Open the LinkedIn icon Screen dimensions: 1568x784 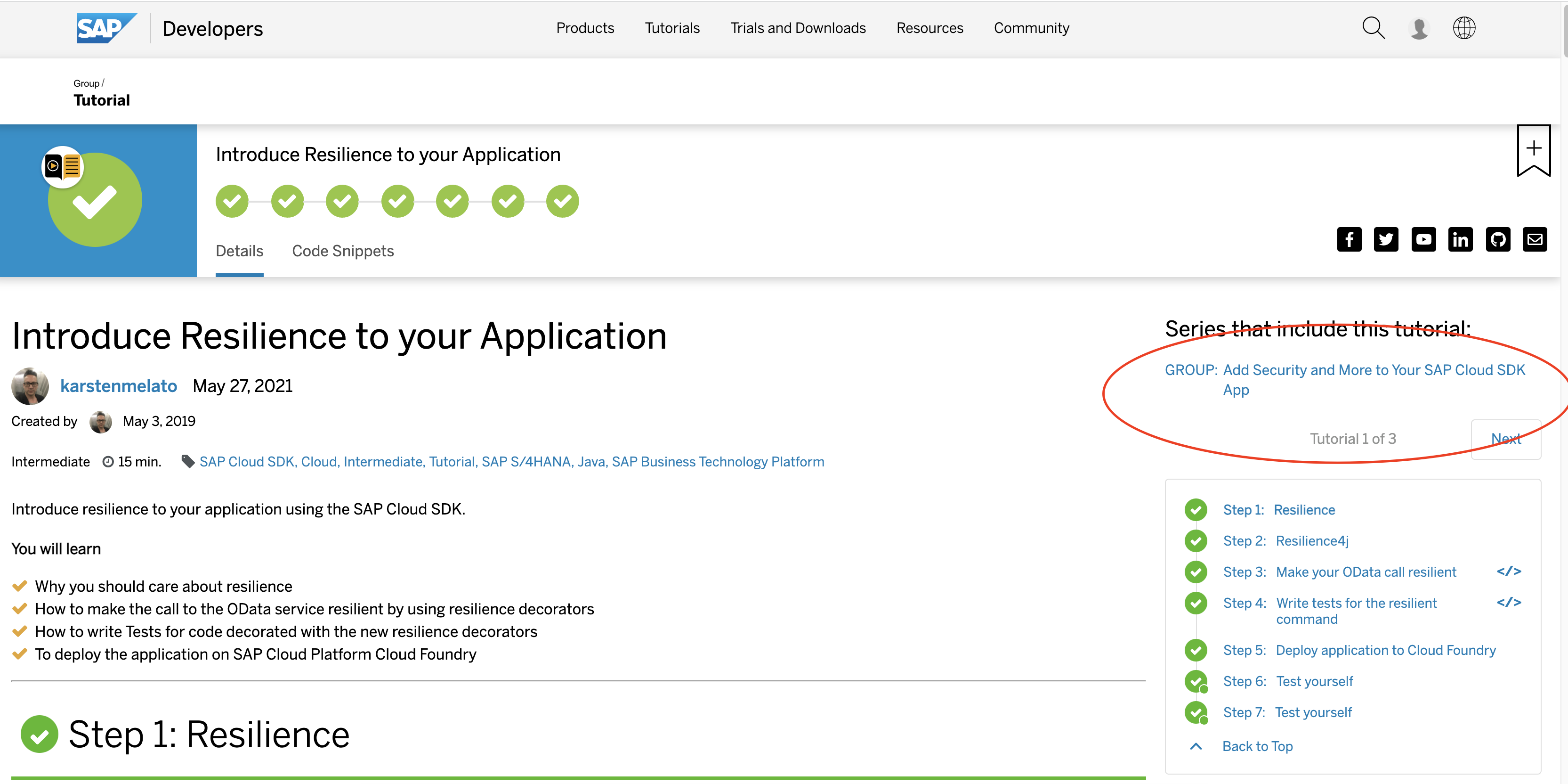pyautogui.click(x=1461, y=239)
